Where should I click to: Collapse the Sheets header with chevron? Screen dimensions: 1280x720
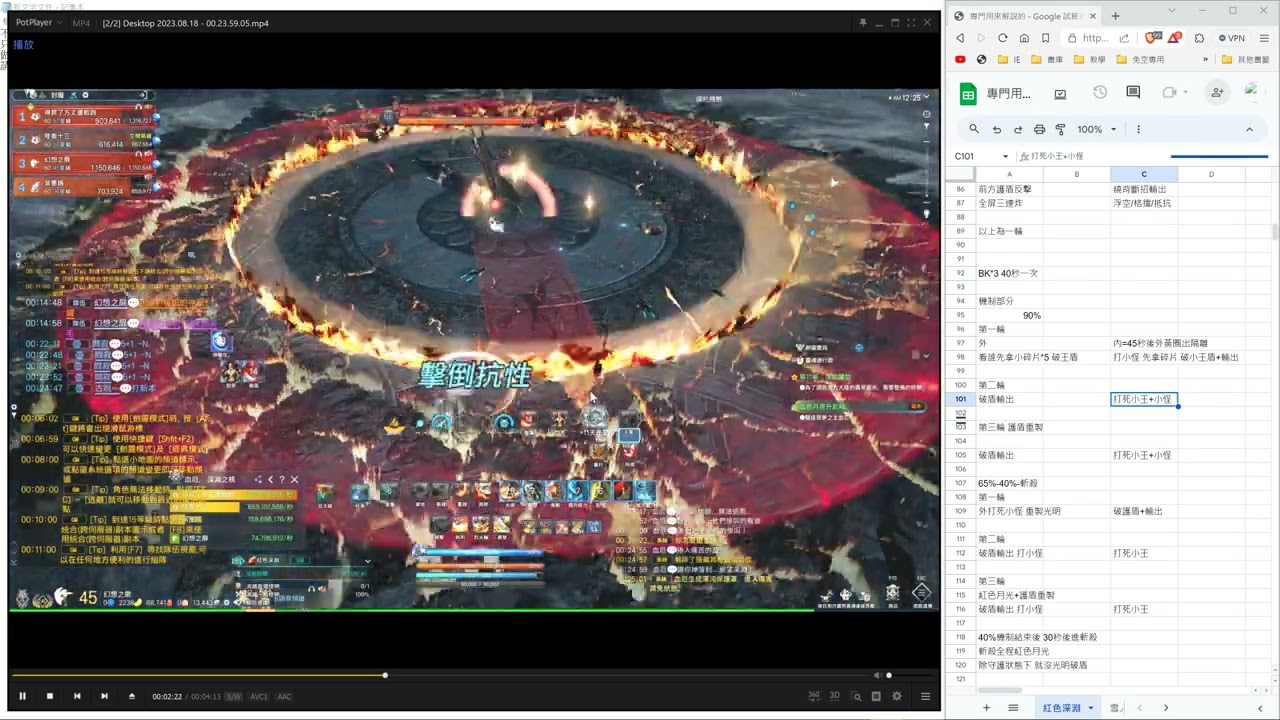click(1249, 130)
